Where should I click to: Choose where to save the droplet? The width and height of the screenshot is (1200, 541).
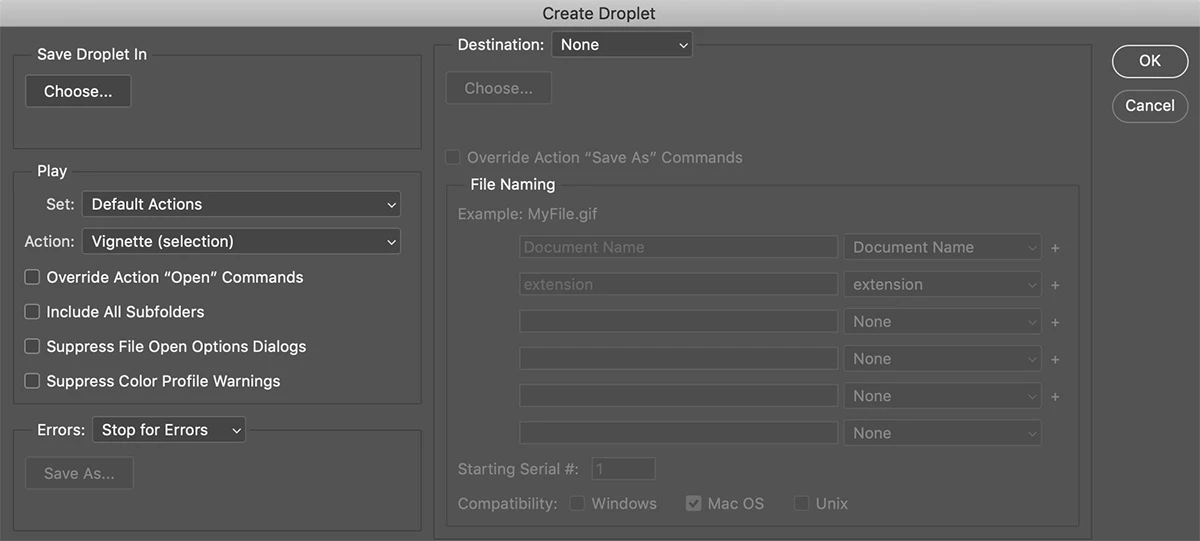coord(78,91)
